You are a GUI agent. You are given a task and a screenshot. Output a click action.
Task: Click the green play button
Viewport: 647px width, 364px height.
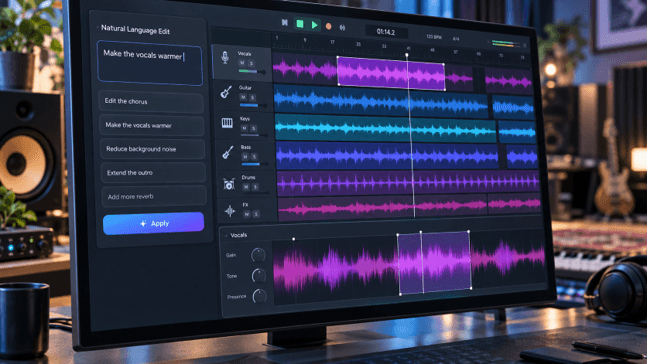314,25
